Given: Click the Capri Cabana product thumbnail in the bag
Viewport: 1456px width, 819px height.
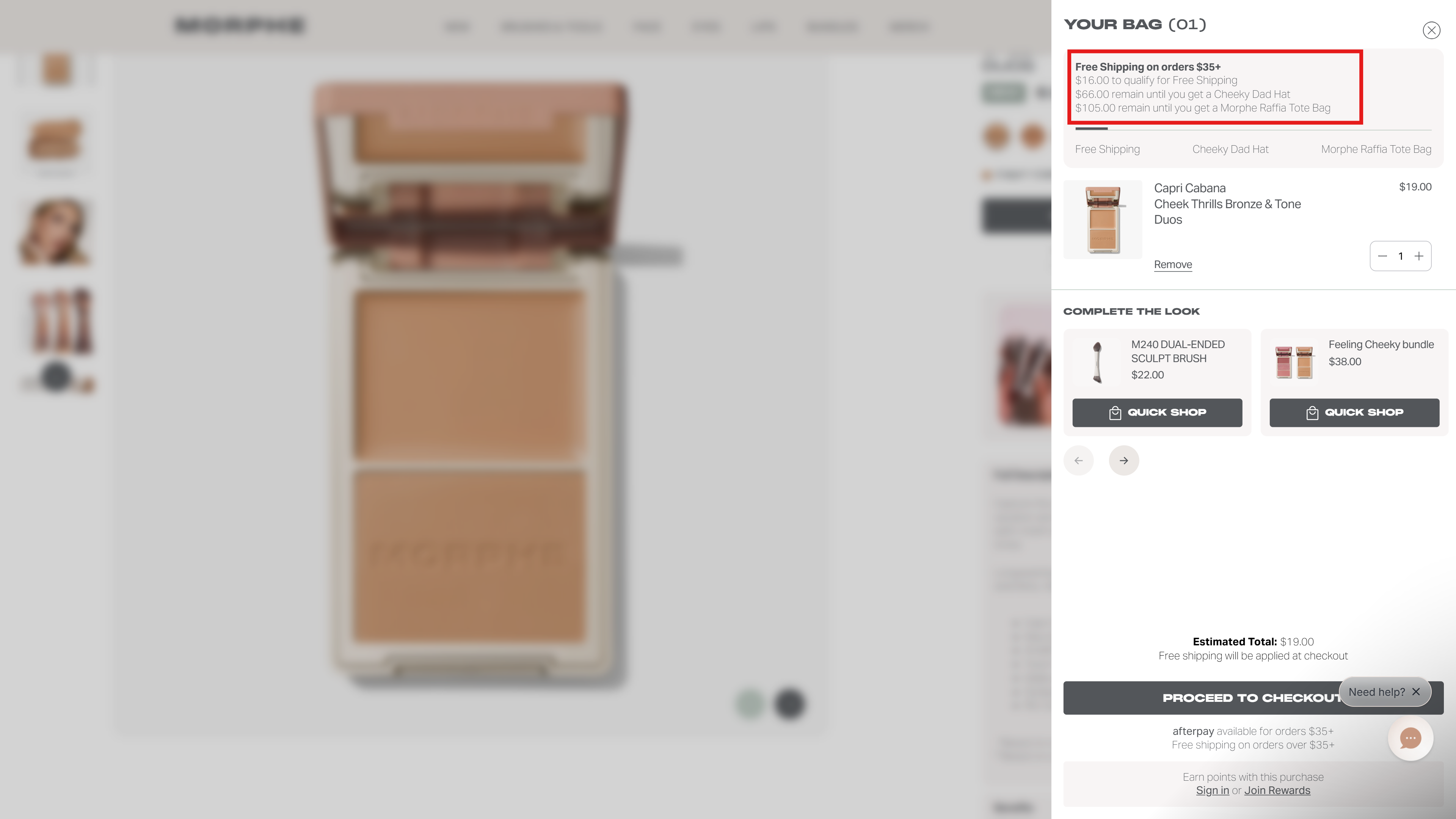Looking at the screenshot, I should point(1102,219).
